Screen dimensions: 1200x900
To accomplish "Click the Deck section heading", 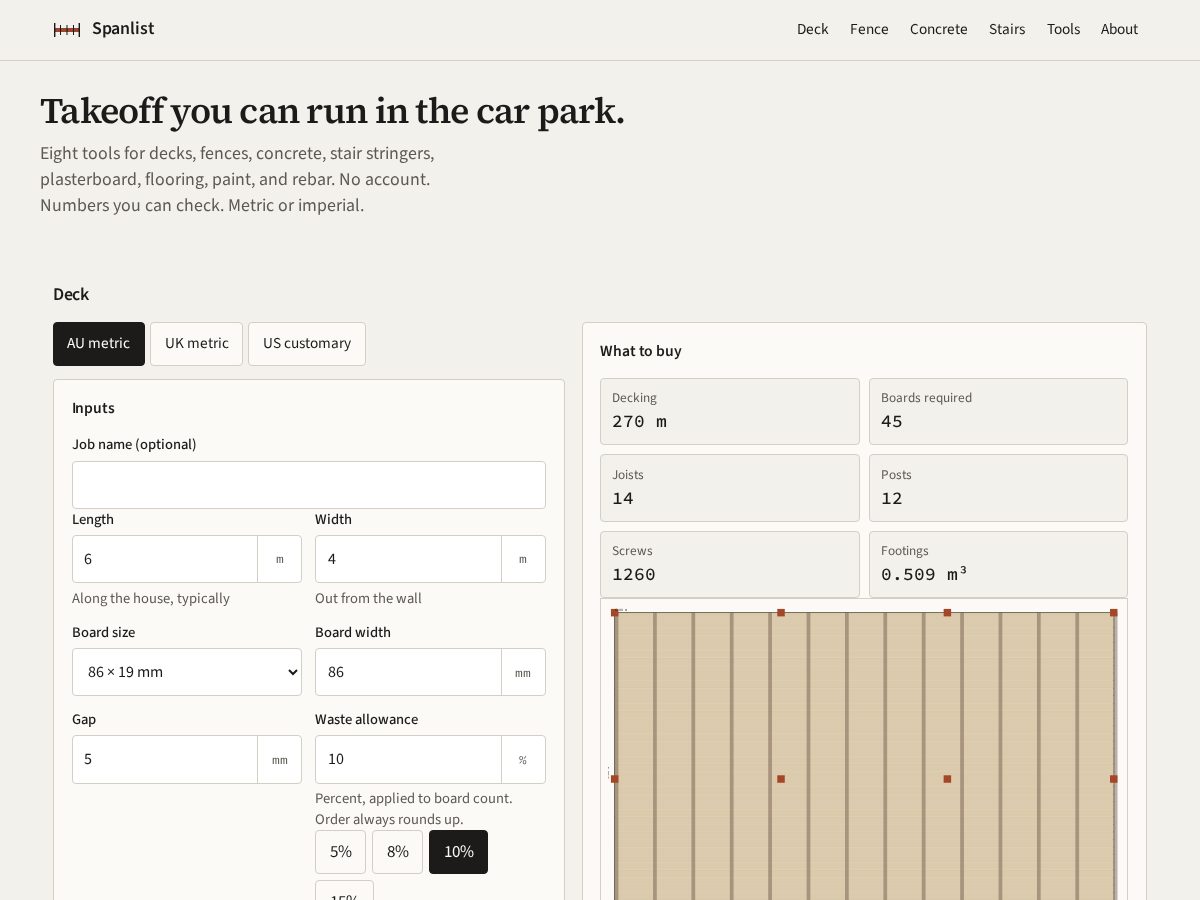I will (71, 294).
